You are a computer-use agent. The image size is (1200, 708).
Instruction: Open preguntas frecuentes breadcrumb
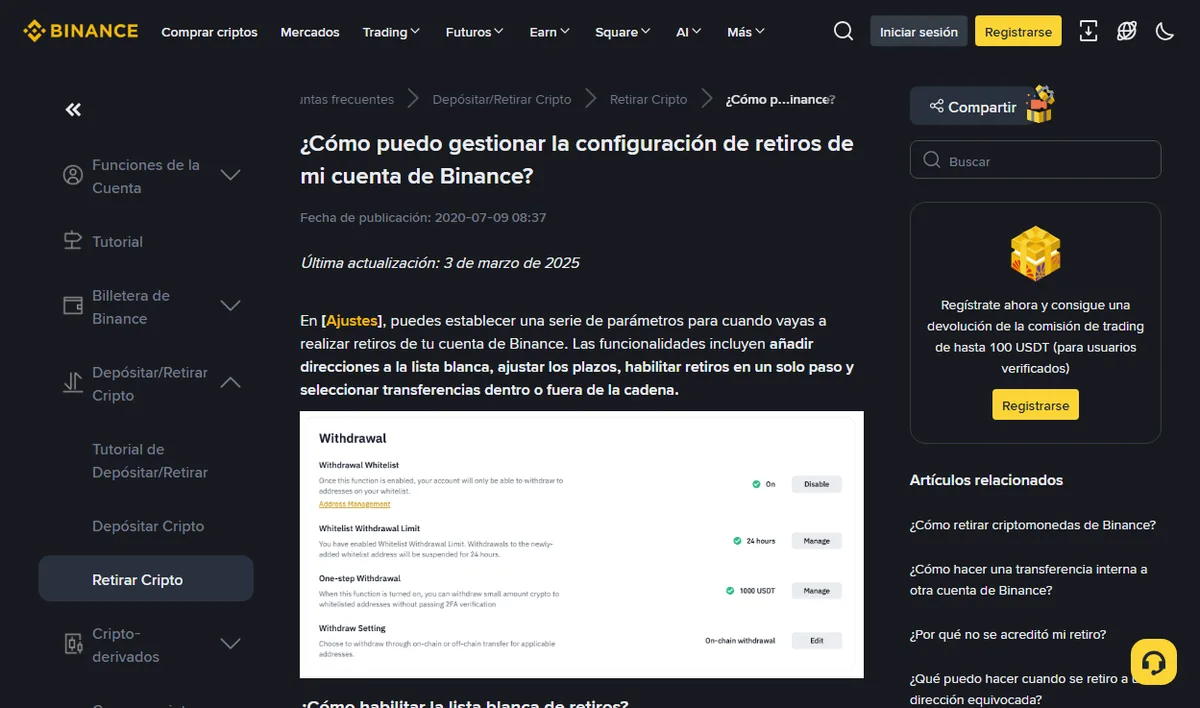point(347,99)
